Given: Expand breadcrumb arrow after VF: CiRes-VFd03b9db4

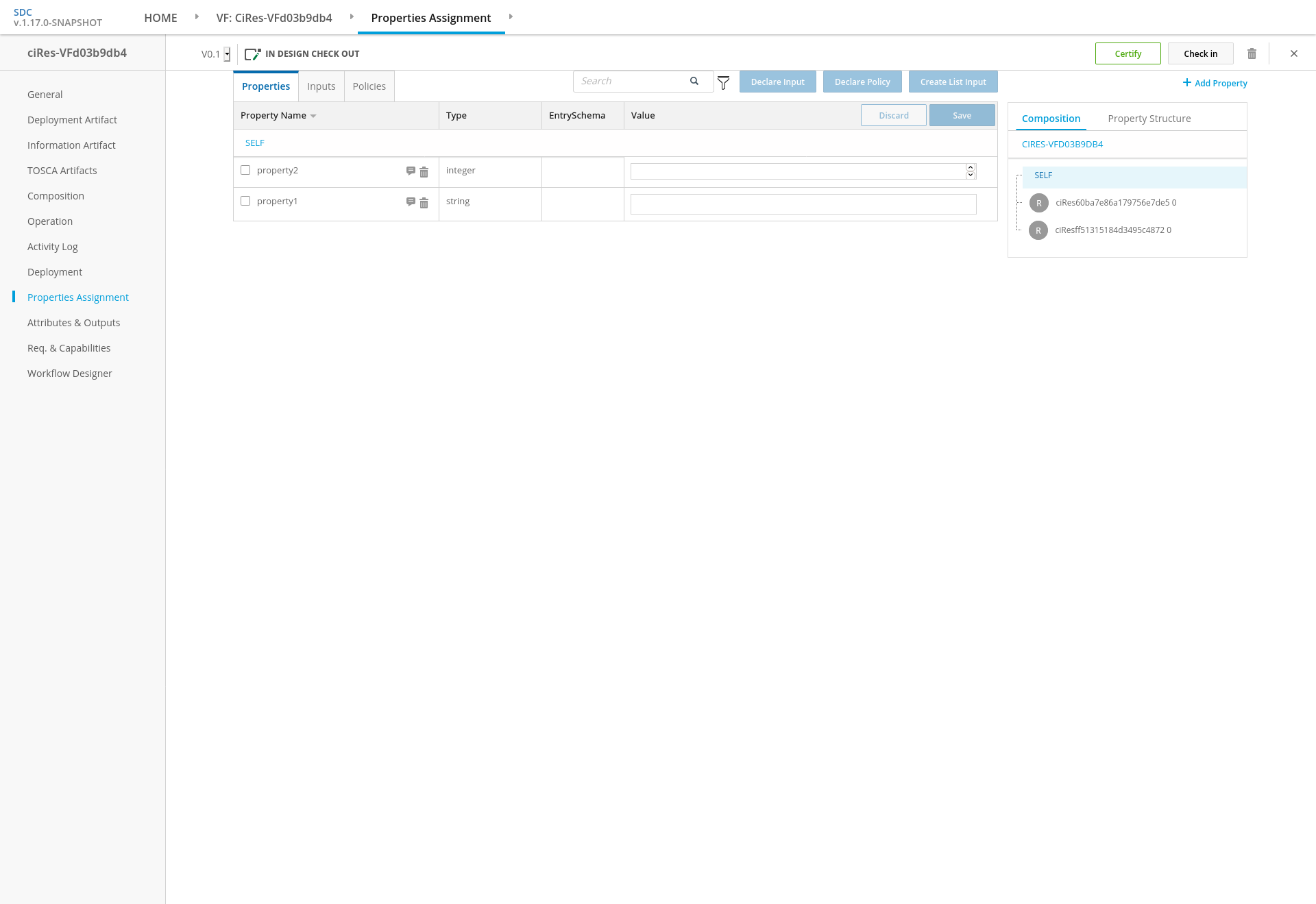Looking at the screenshot, I should tap(352, 16).
